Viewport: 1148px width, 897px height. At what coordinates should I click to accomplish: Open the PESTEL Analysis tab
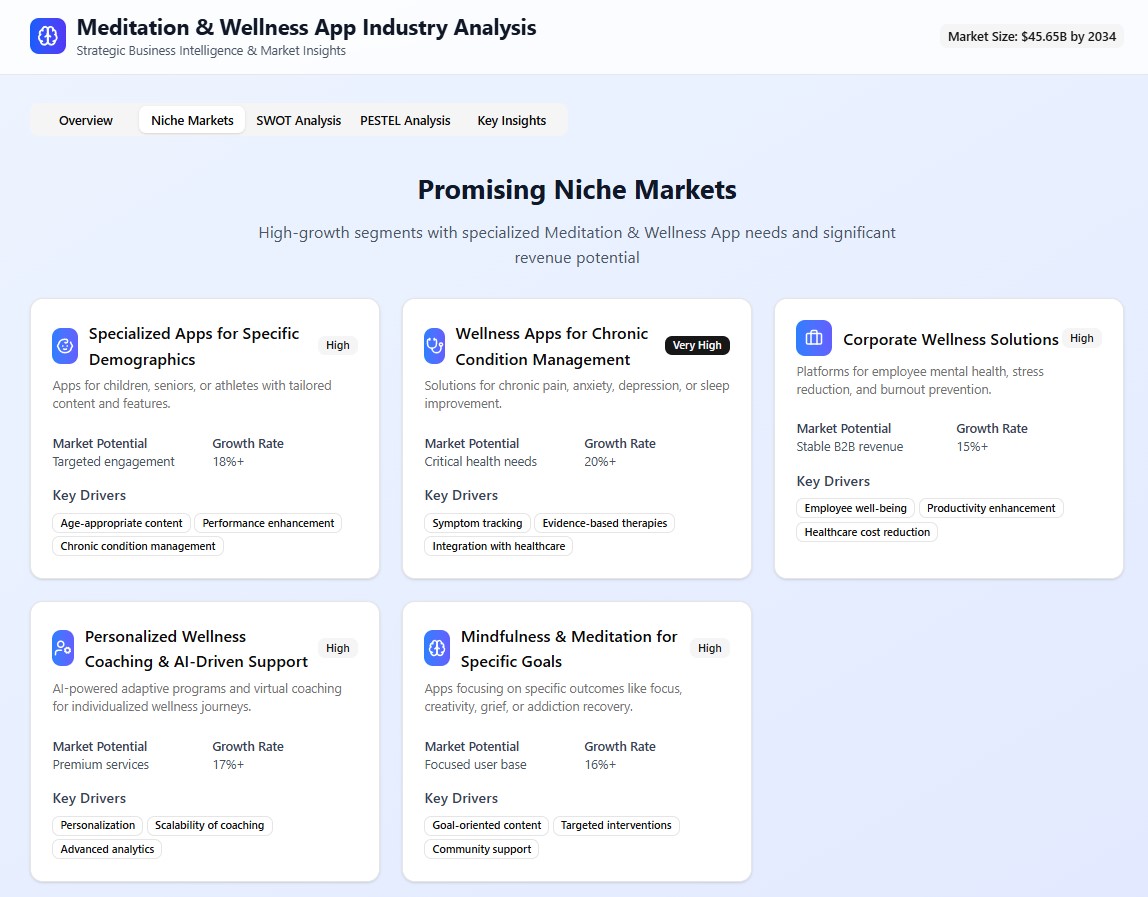point(405,120)
